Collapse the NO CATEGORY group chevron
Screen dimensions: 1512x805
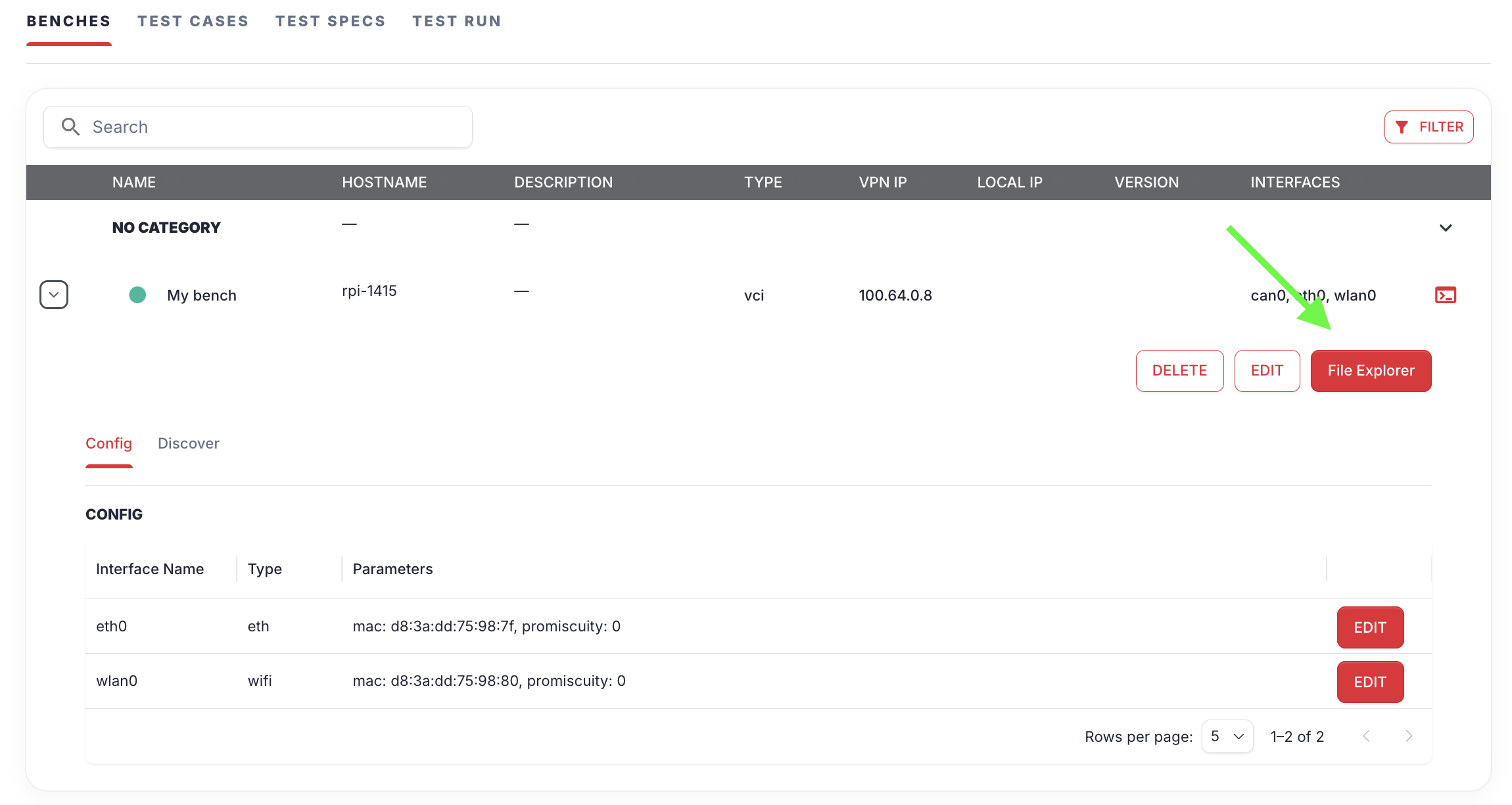coord(1445,228)
